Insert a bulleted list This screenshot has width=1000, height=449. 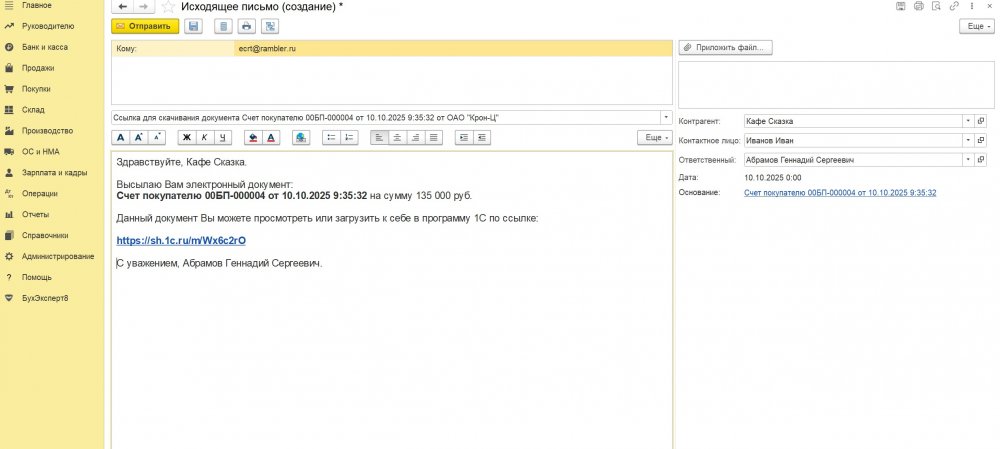tap(331, 137)
